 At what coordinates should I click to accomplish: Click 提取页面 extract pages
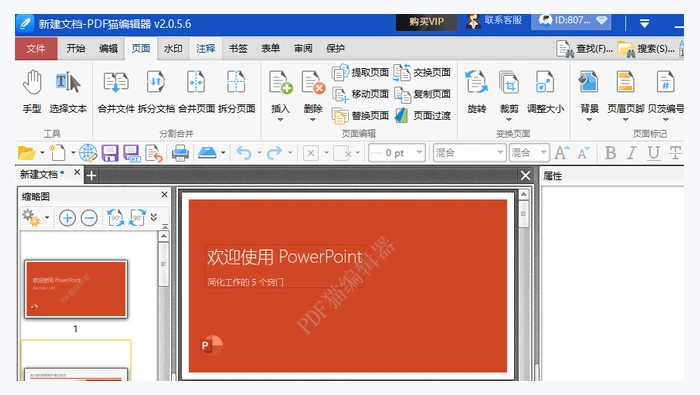click(x=361, y=72)
